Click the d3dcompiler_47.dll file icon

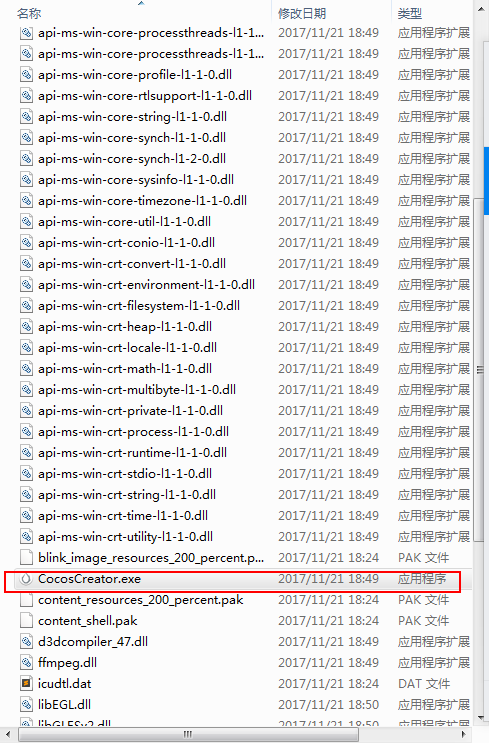(x=26, y=642)
